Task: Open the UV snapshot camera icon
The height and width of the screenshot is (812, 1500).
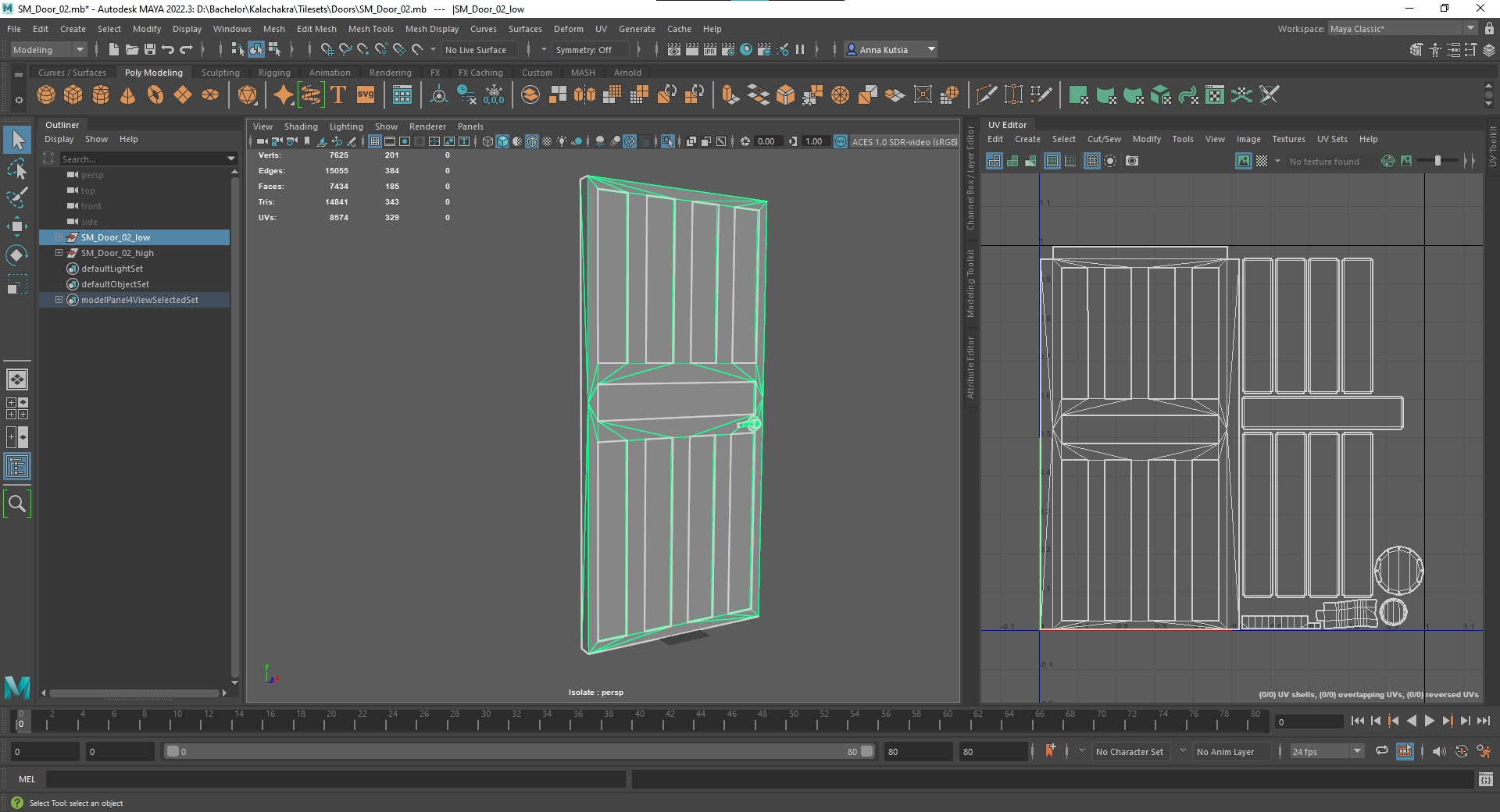Action: coord(1132,161)
